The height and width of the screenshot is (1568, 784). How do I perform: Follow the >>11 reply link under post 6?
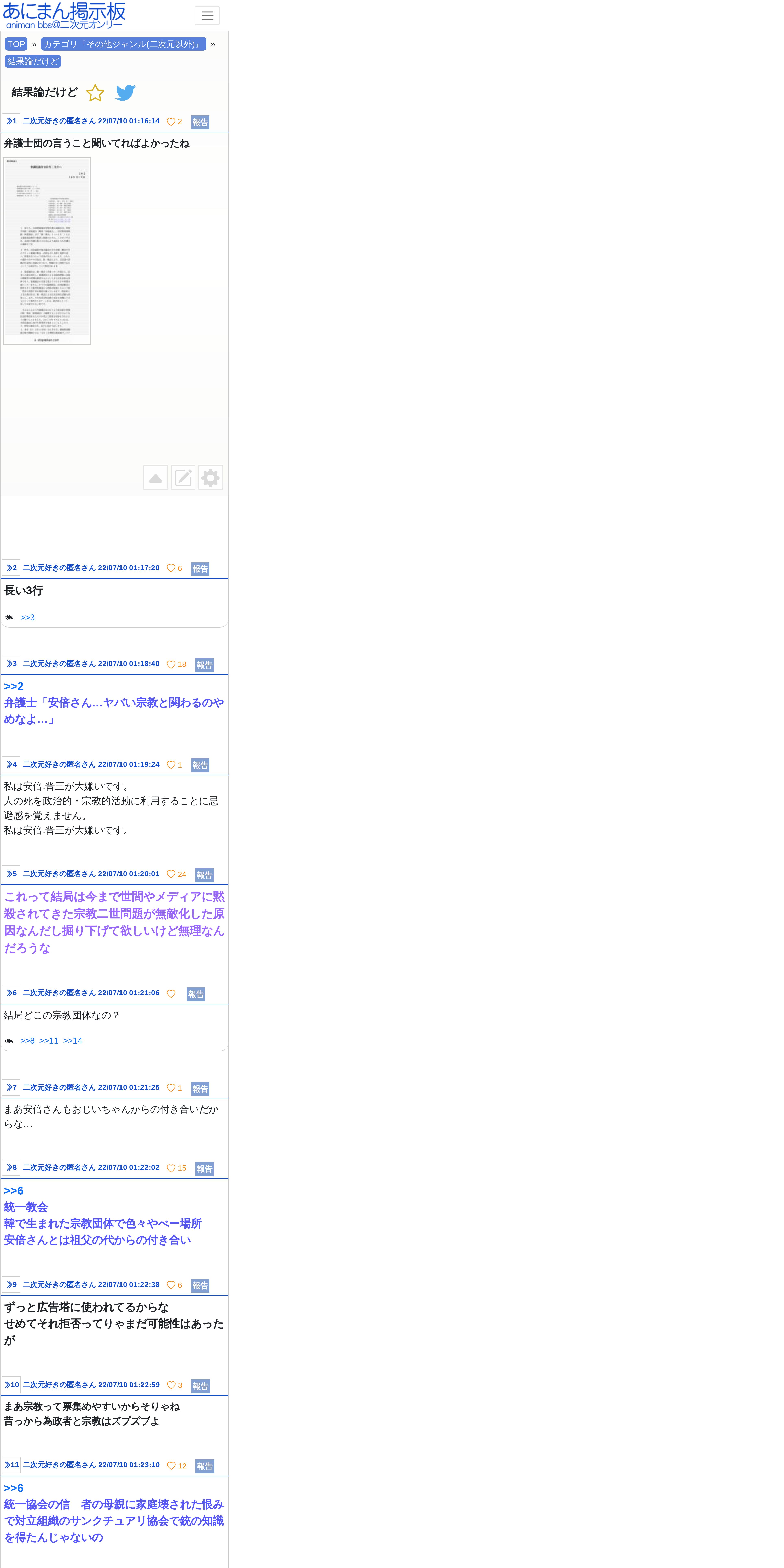tap(49, 1041)
